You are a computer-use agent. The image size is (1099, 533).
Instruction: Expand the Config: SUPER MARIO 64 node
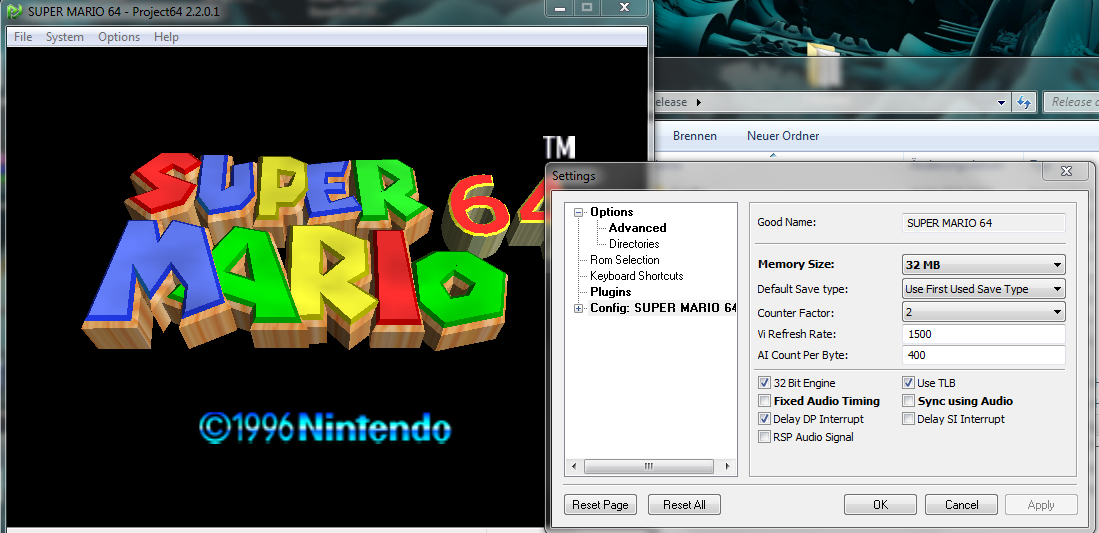coord(578,308)
